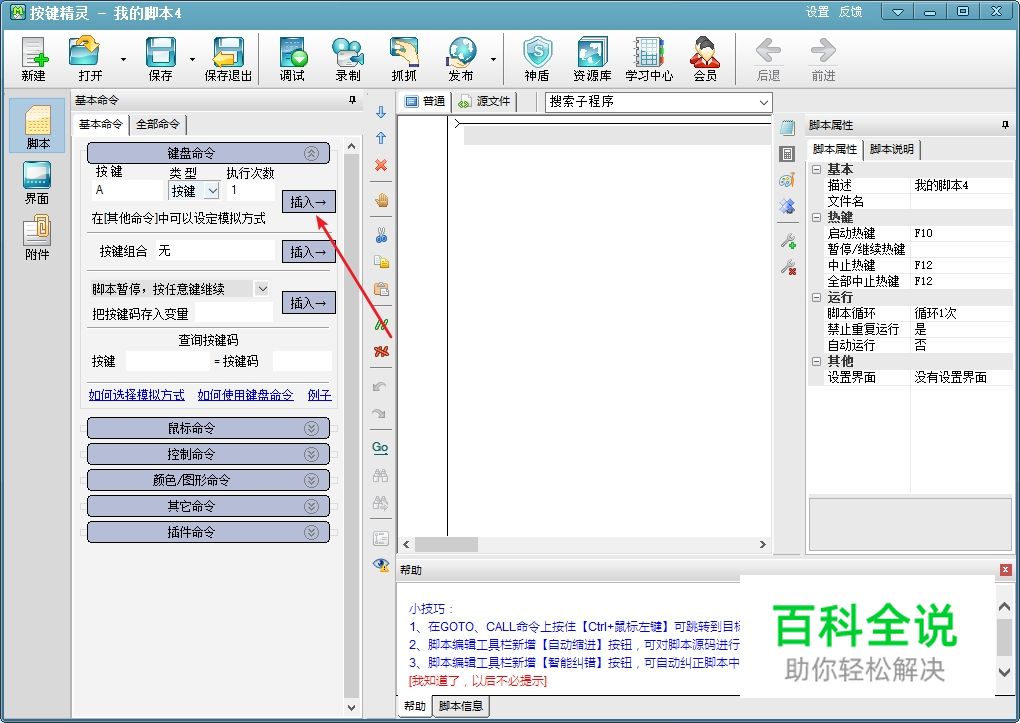The height and width of the screenshot is (723, 1020).
Task: Select the 脚本 sidebar icon
Action: coord(38,126)
